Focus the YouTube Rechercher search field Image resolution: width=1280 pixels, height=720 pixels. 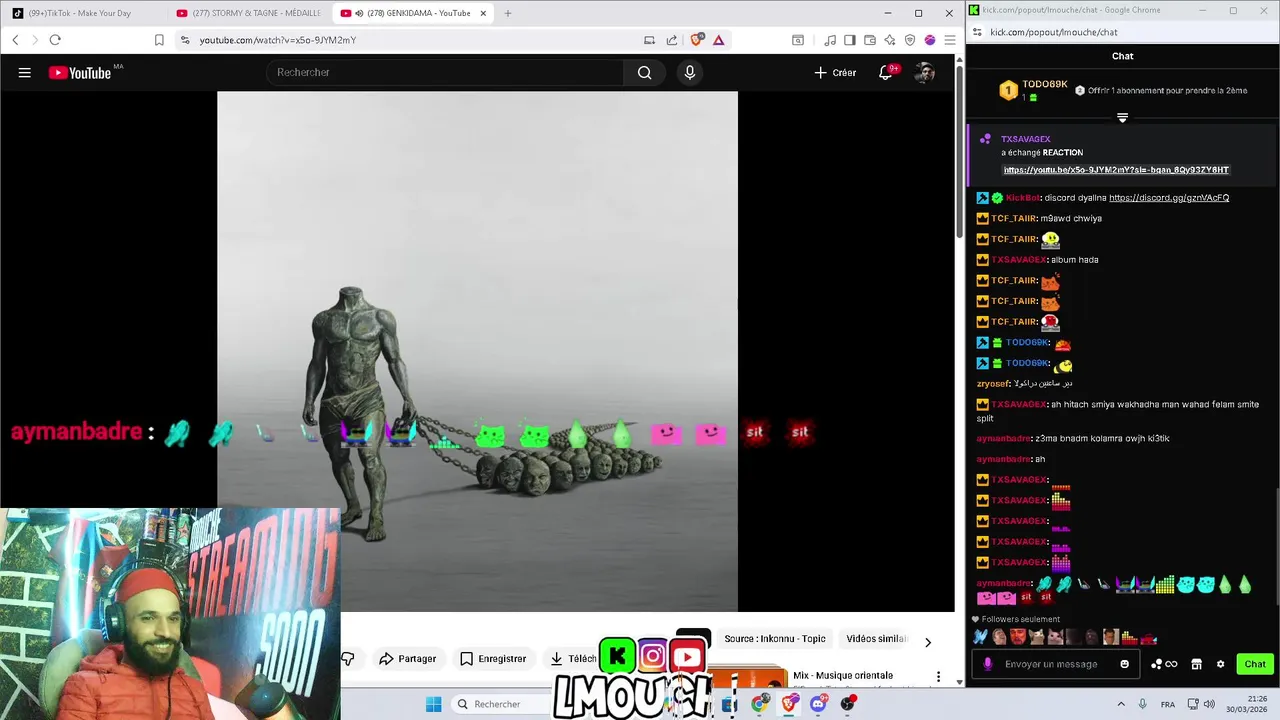(x=446, y=72)
